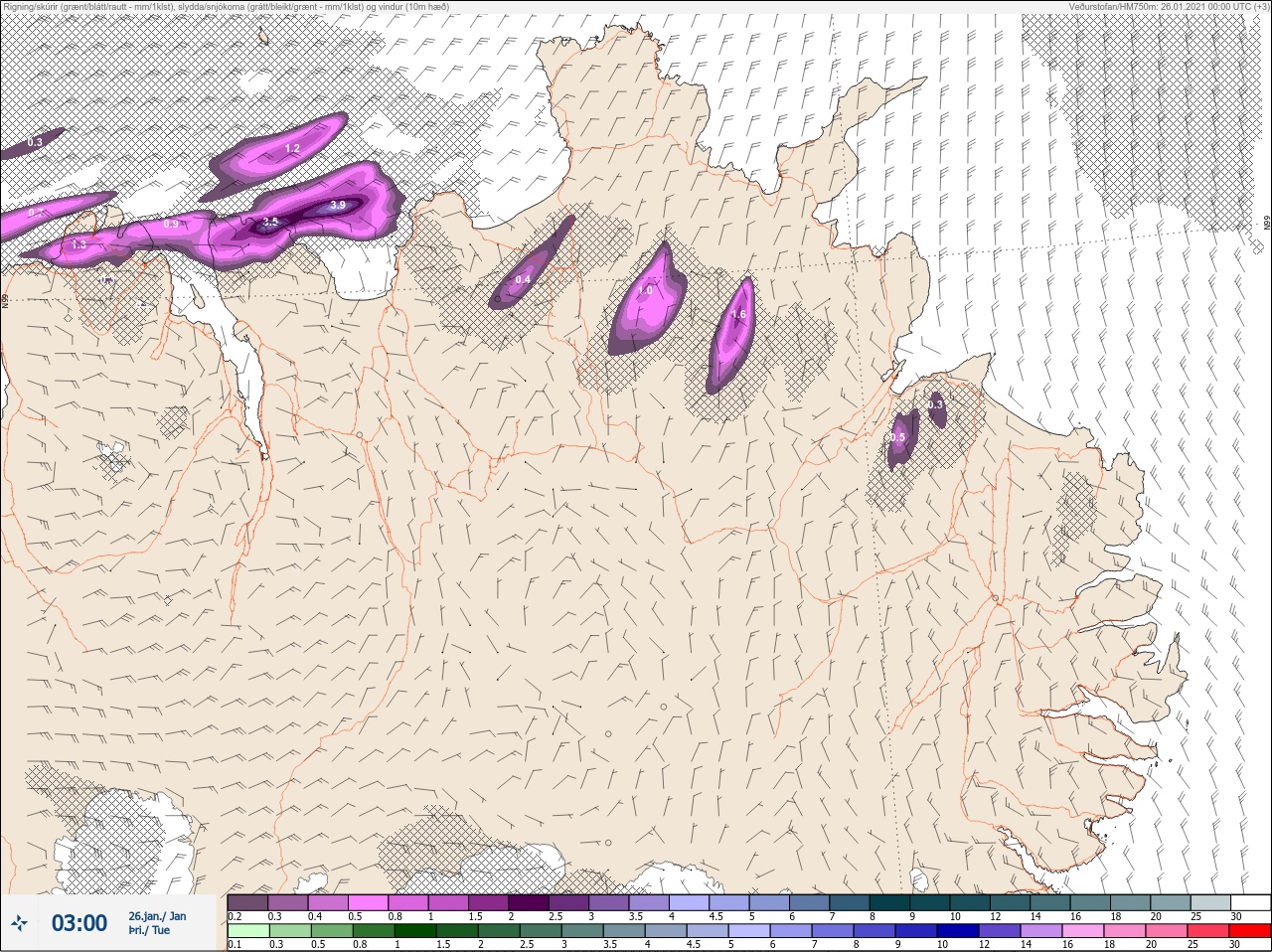Pick the bright pink 0.5 snow scale swatch
1272x952 pixels.
368,902
